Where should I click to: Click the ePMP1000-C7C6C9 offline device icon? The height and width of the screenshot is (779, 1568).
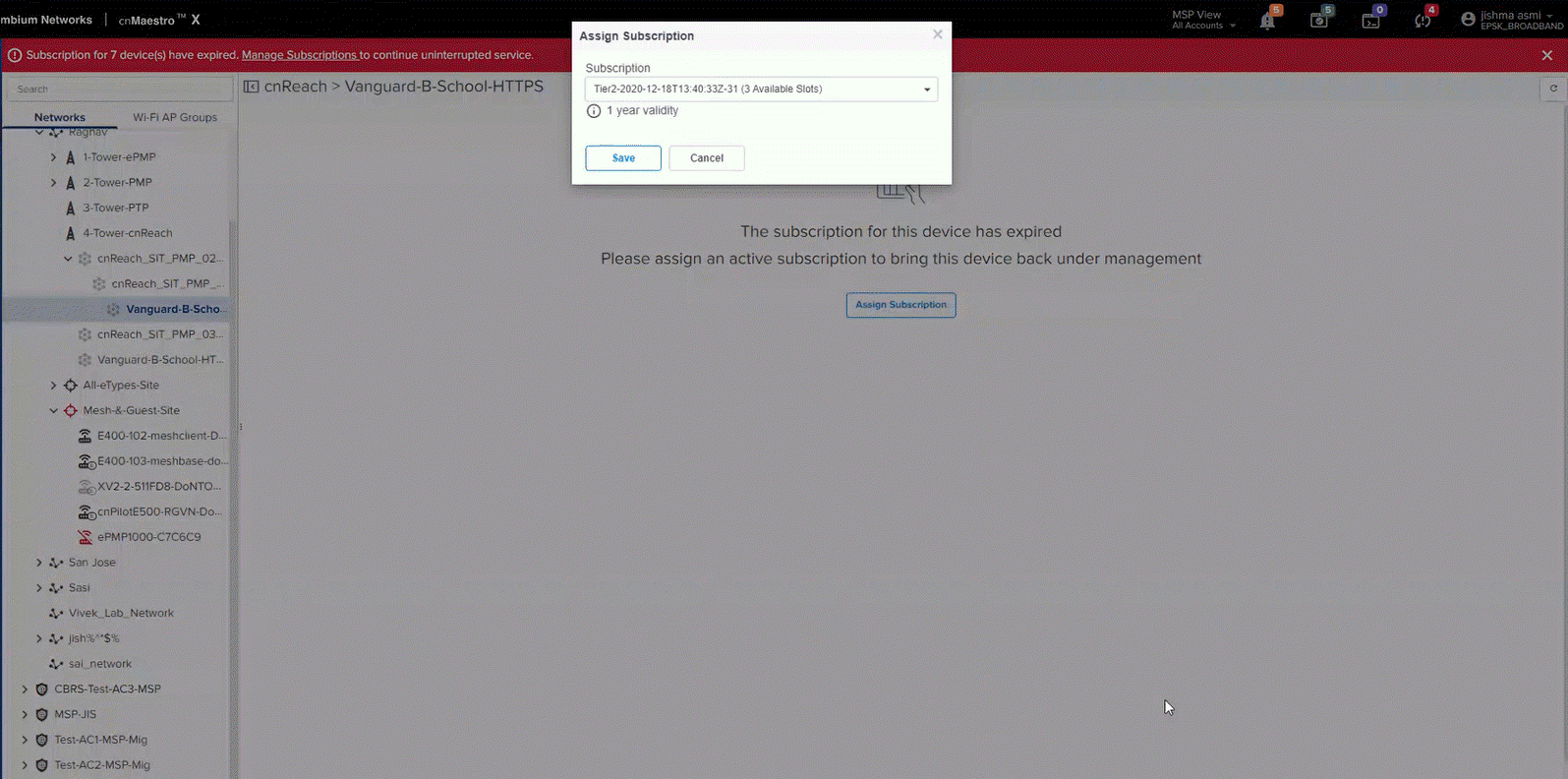pos(86,537)
